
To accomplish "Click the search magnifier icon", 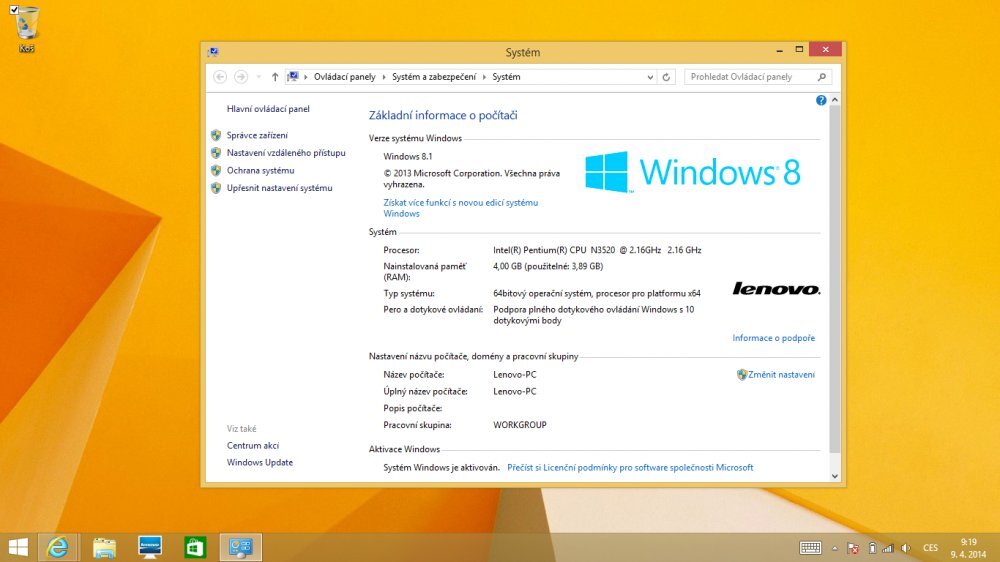I will tap(822, 77).
